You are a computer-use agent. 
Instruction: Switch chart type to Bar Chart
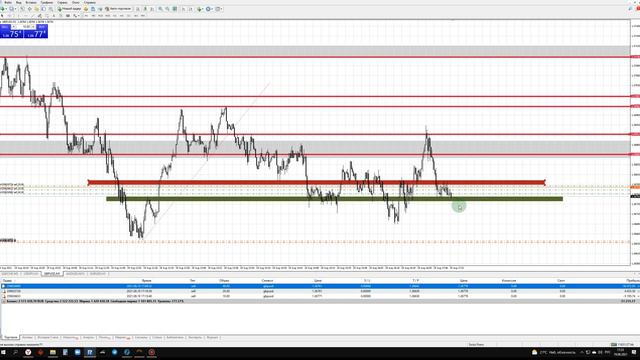[x=137, y=9]
